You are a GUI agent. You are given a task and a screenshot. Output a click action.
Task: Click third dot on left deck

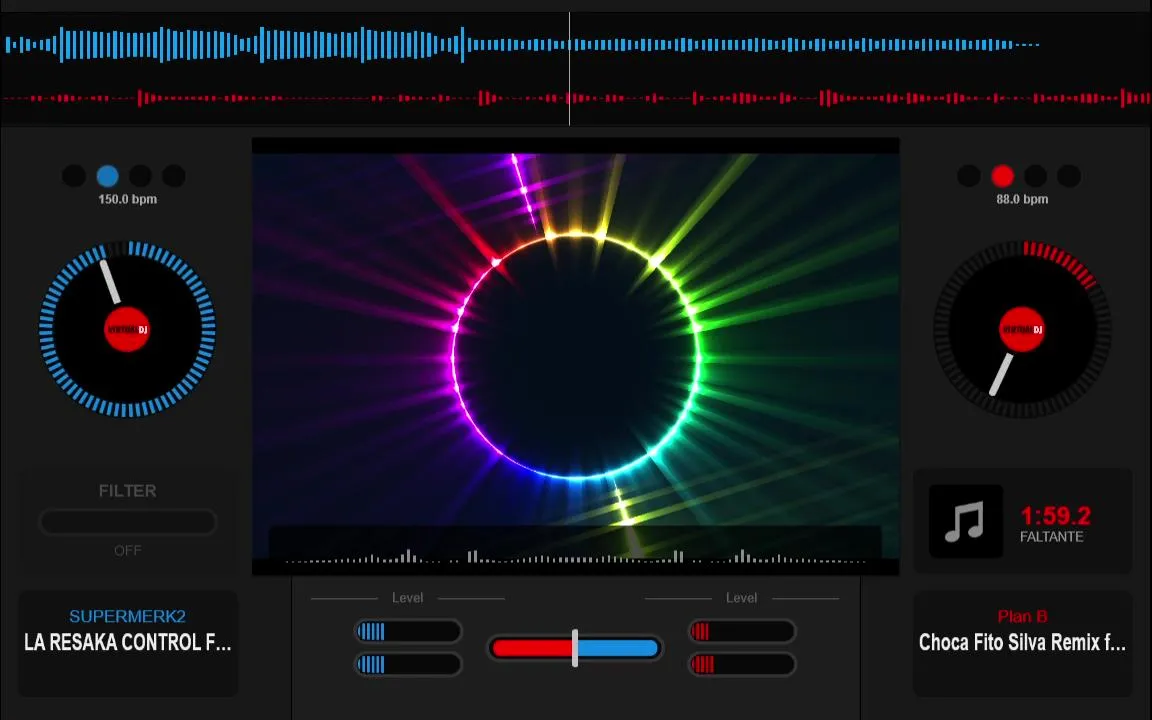[x=140, y=176]
